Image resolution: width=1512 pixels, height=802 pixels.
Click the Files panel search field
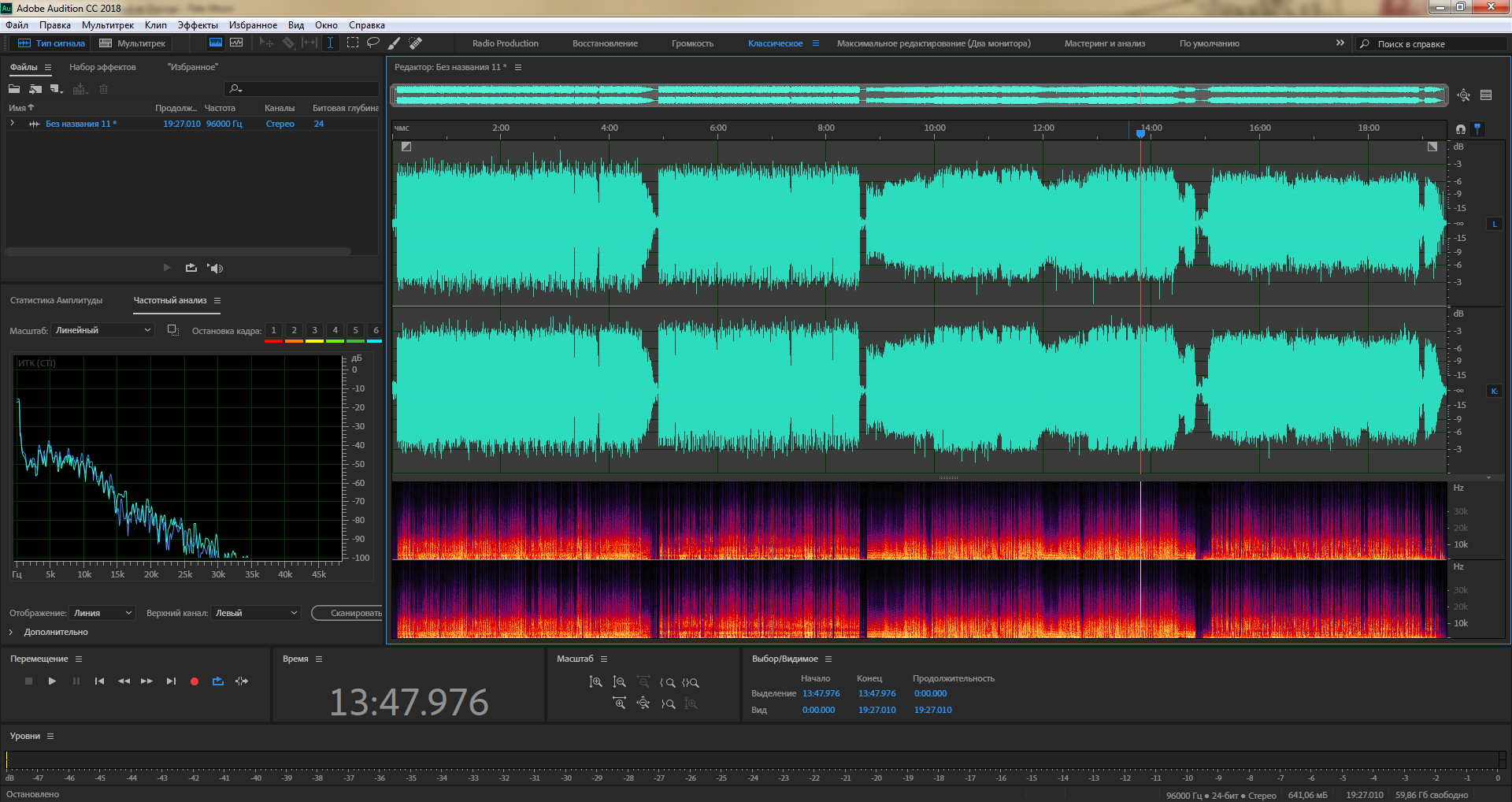(303, 89)
